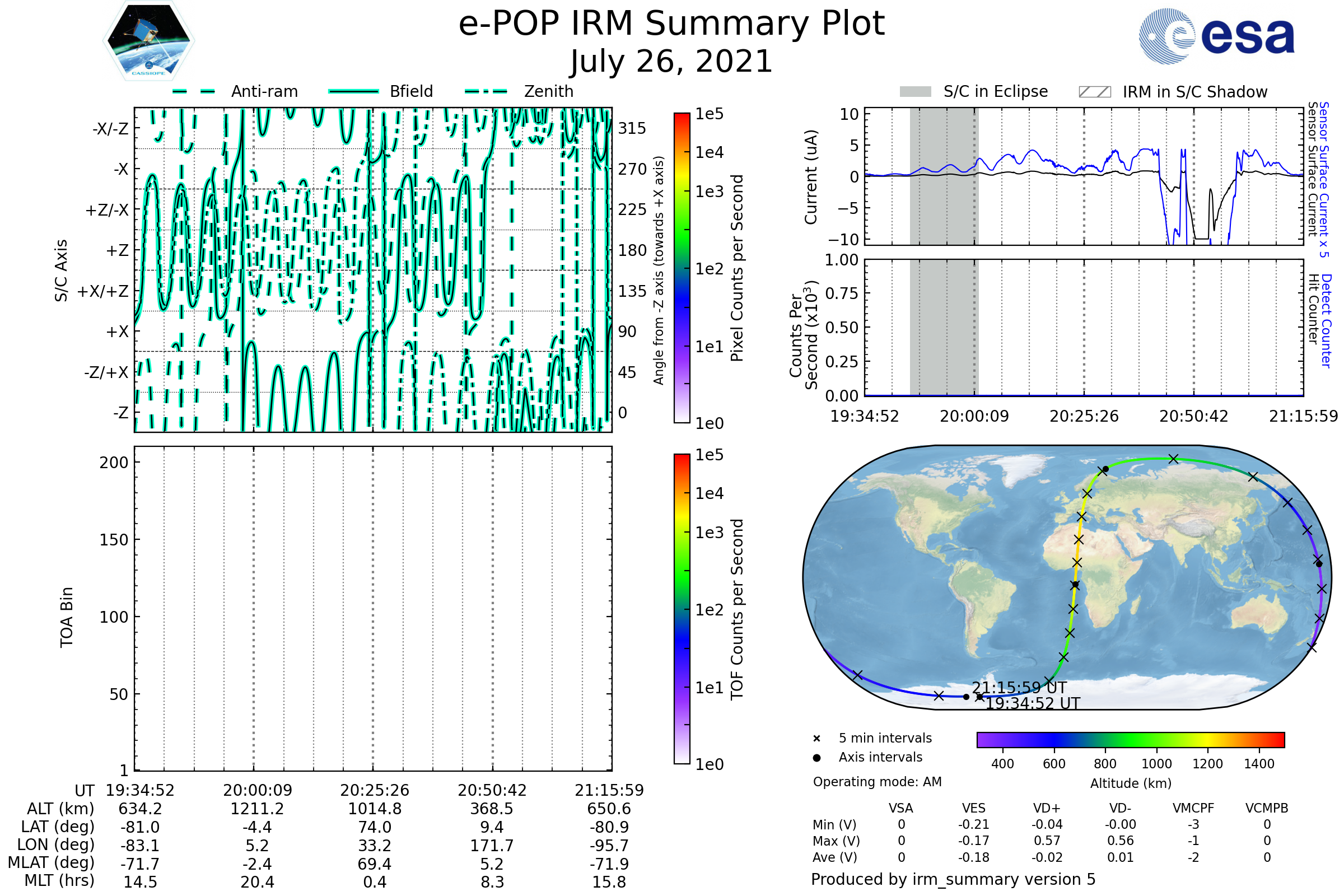Click the Bfield solid legend line
The width and height of the screenshot is (1344, 896).
[353, 91]
